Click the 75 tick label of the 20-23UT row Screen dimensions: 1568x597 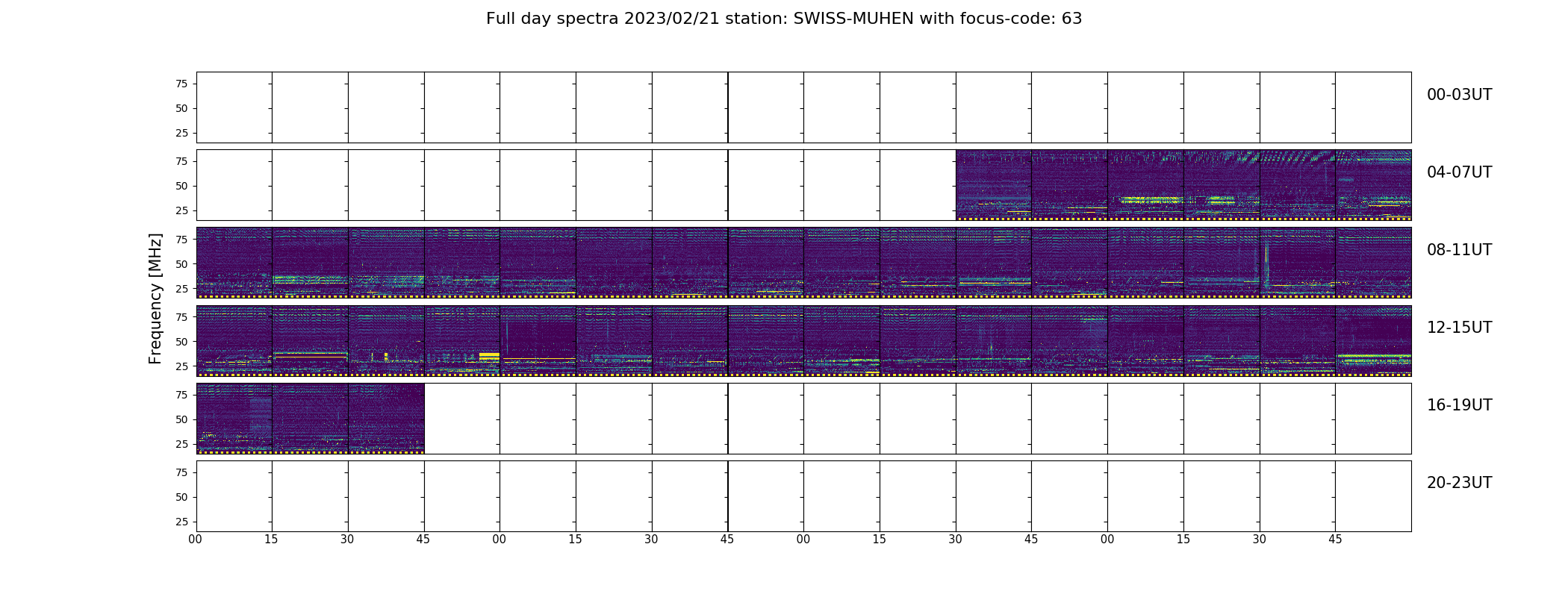click(x=181, y=472)
